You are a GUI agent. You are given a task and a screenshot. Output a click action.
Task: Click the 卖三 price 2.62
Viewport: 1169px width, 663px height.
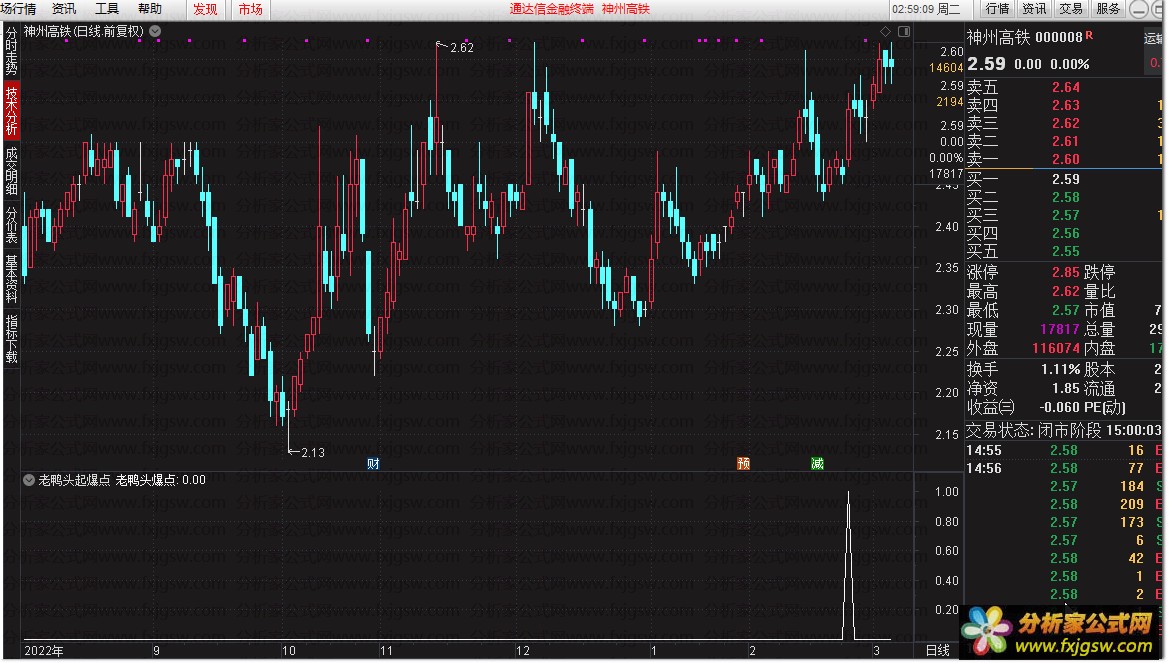coord(1065,123)
